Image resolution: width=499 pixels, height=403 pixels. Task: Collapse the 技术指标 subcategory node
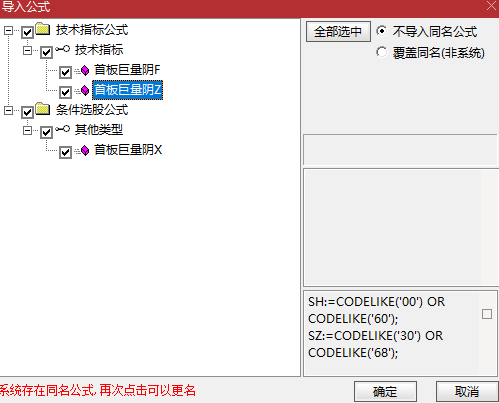27,51
